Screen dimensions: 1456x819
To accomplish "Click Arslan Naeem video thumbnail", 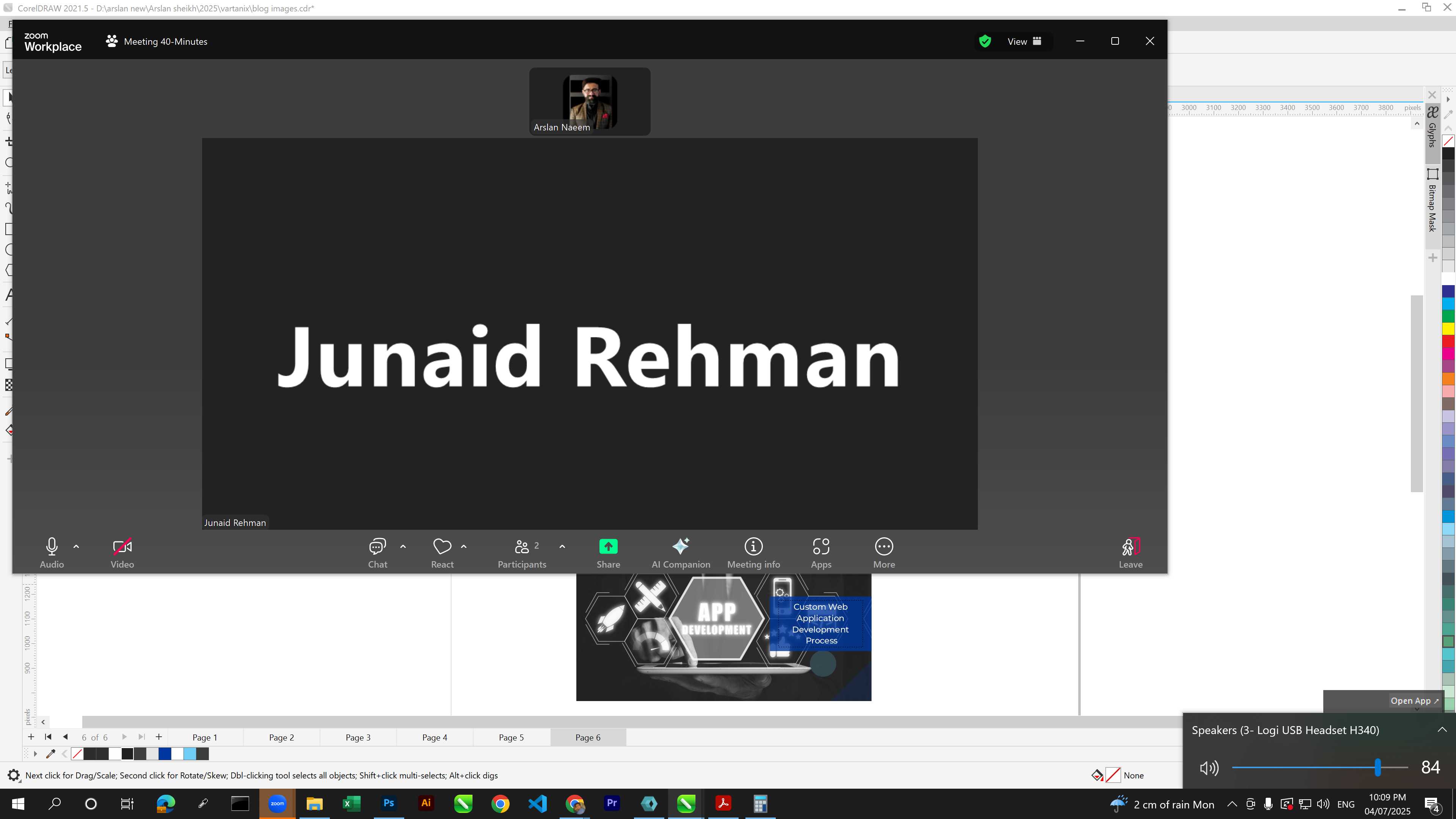I will [590, 101].
